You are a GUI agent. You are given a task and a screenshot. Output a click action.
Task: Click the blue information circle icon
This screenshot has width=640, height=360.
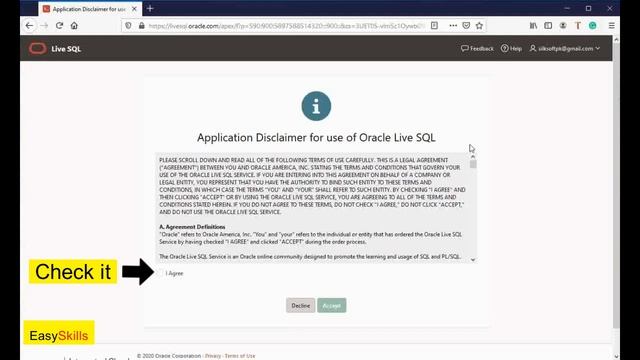pos(316,106)
